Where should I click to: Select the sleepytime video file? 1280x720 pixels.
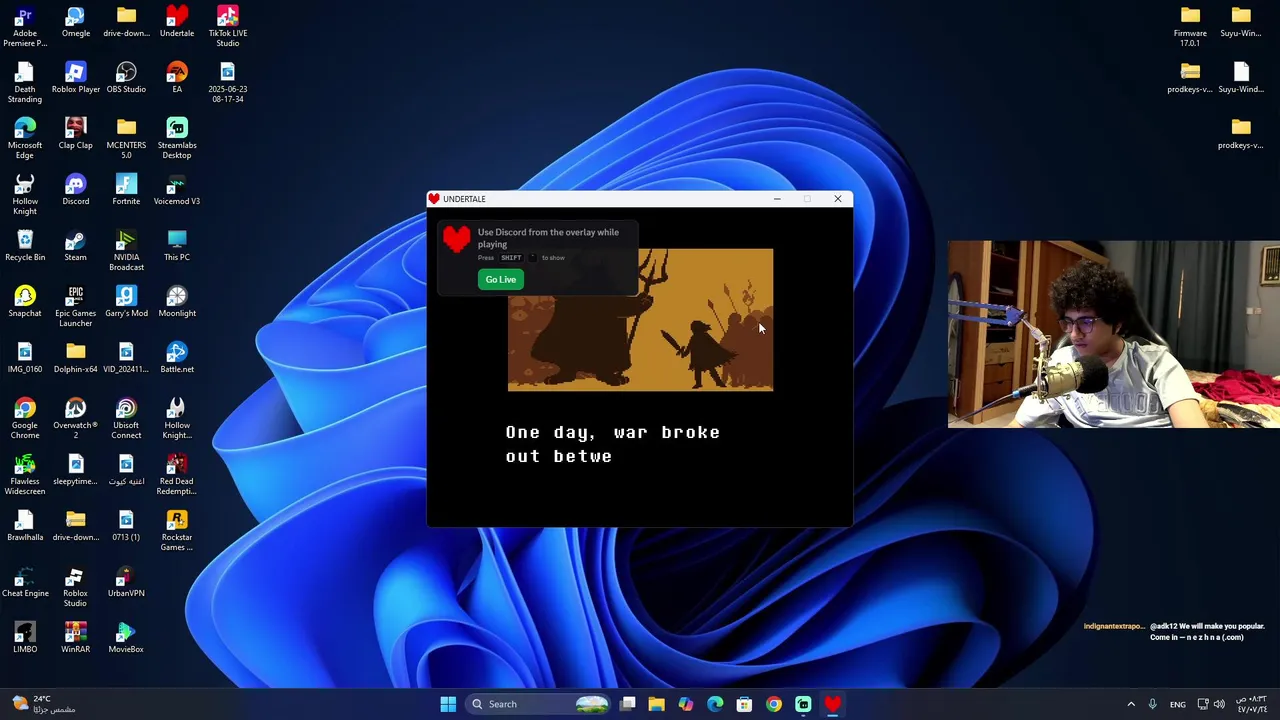pyautogui.click(x=76, y=470)
